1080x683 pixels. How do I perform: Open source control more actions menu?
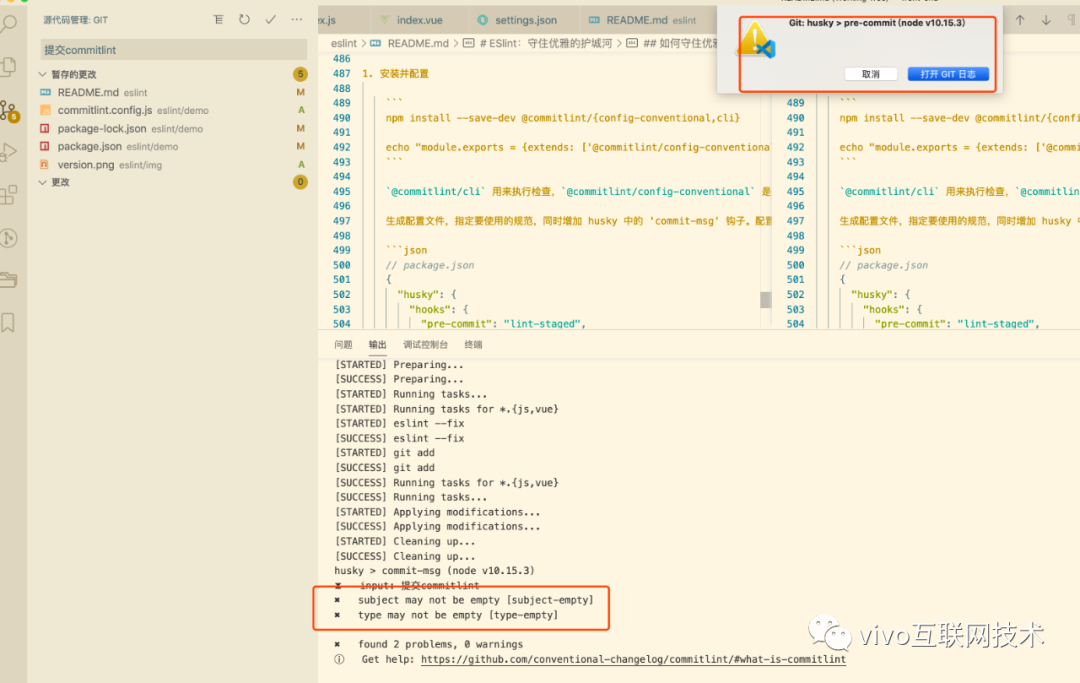click(297, 19)
